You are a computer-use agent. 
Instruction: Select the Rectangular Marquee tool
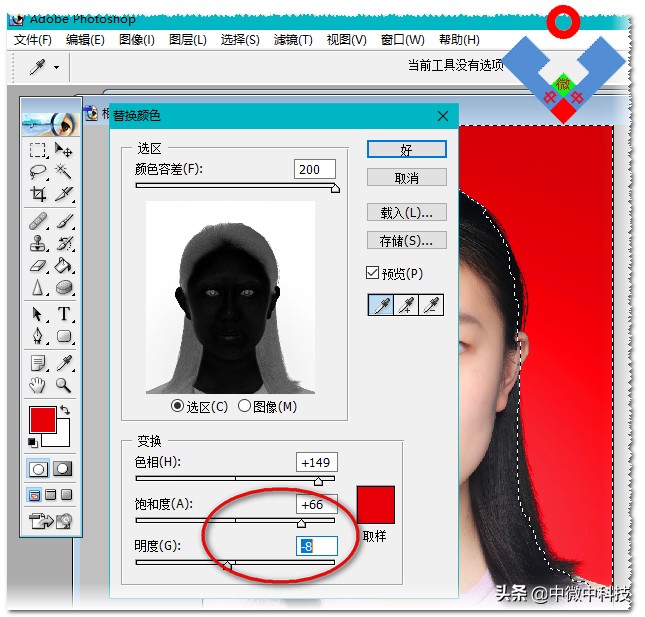tap(38, 150)
